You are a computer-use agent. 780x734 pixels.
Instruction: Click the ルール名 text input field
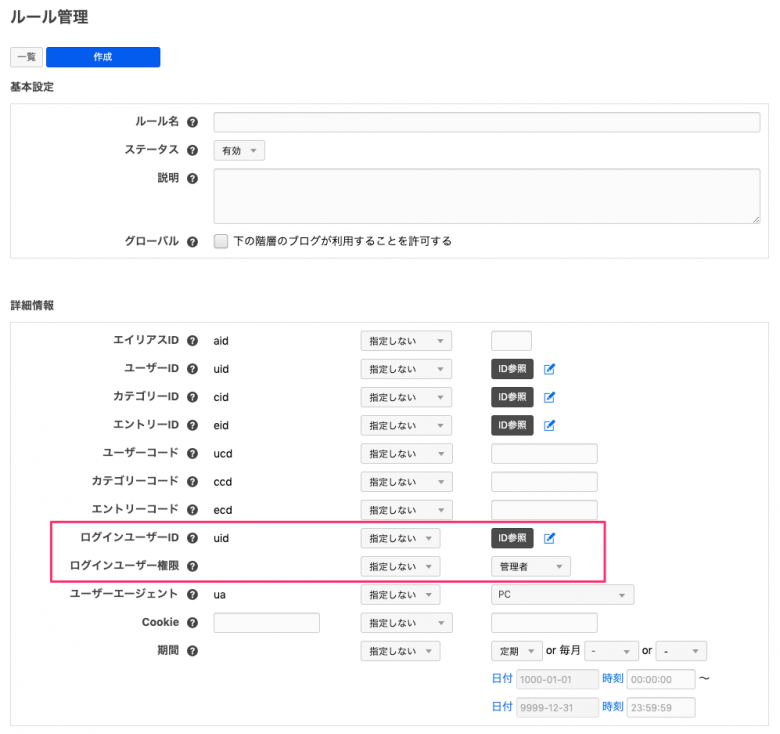pos(486,122)
